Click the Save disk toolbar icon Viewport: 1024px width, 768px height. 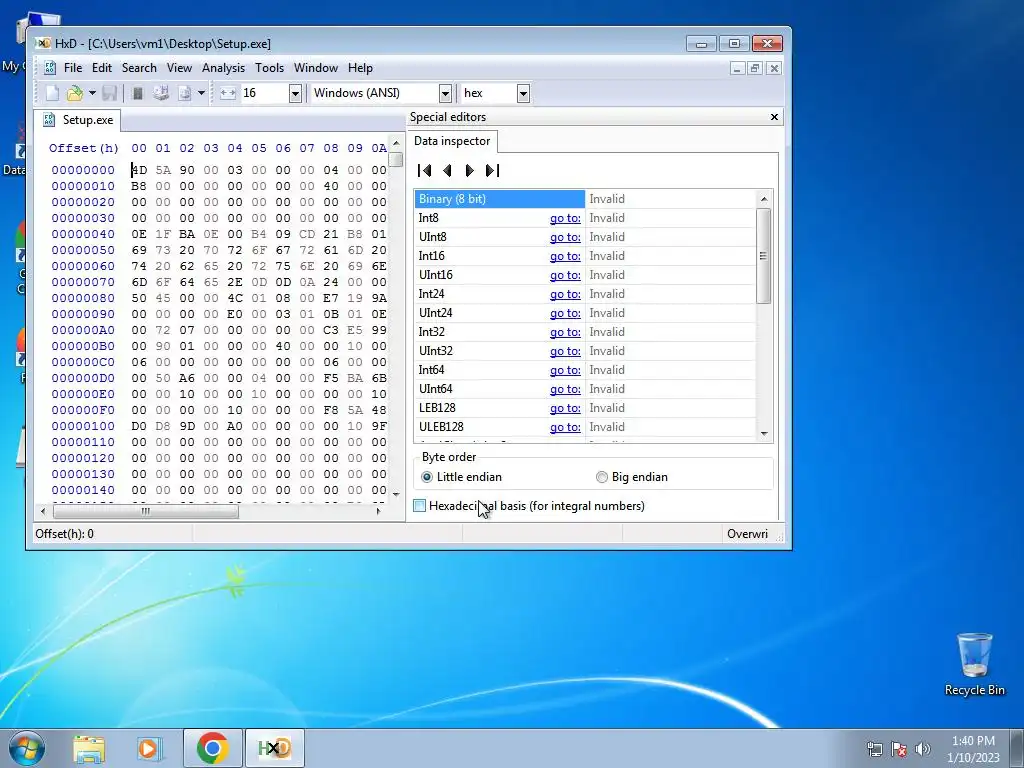pyautogui.click(x=109, y=93)
